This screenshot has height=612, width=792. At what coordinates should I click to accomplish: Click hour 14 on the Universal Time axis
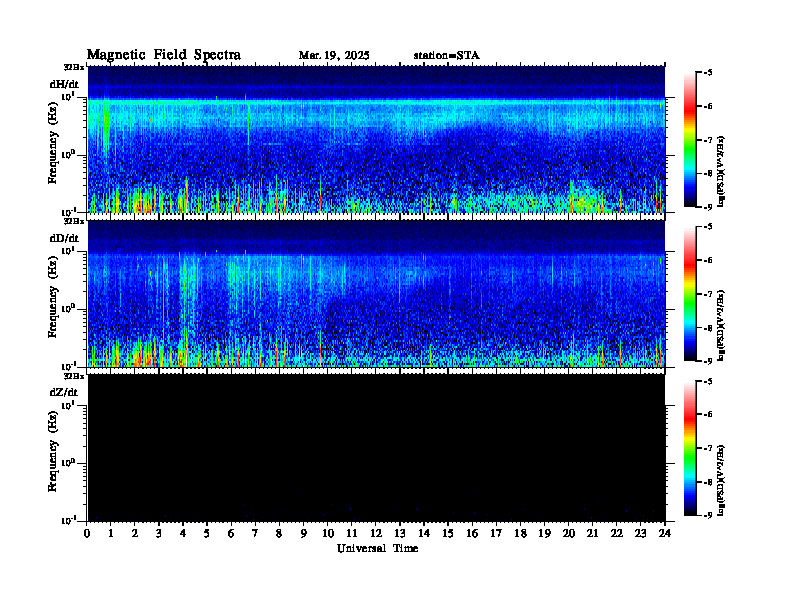[x=424, y=533]
